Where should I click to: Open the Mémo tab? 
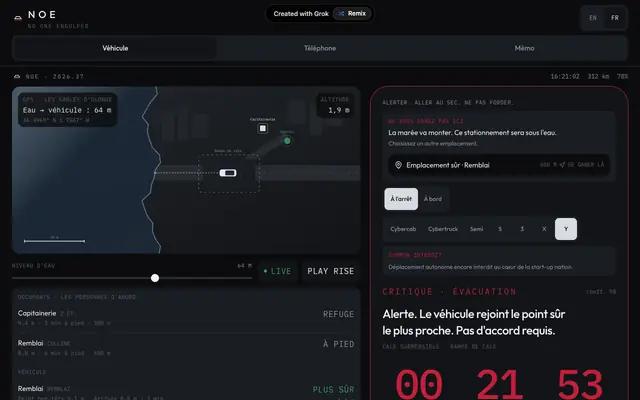[524, 48]
